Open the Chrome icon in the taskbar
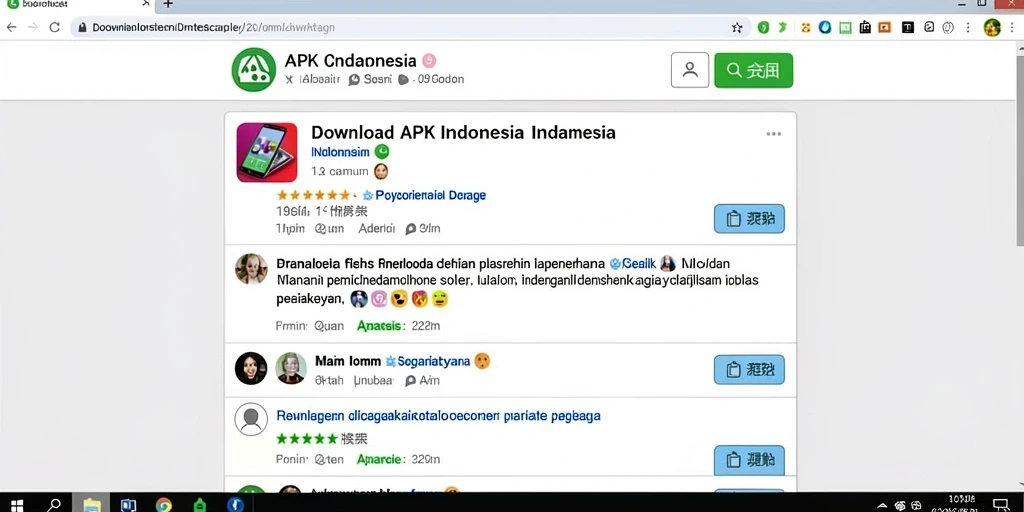This screenshot has height=512, width=1024. tap(163, 505)
